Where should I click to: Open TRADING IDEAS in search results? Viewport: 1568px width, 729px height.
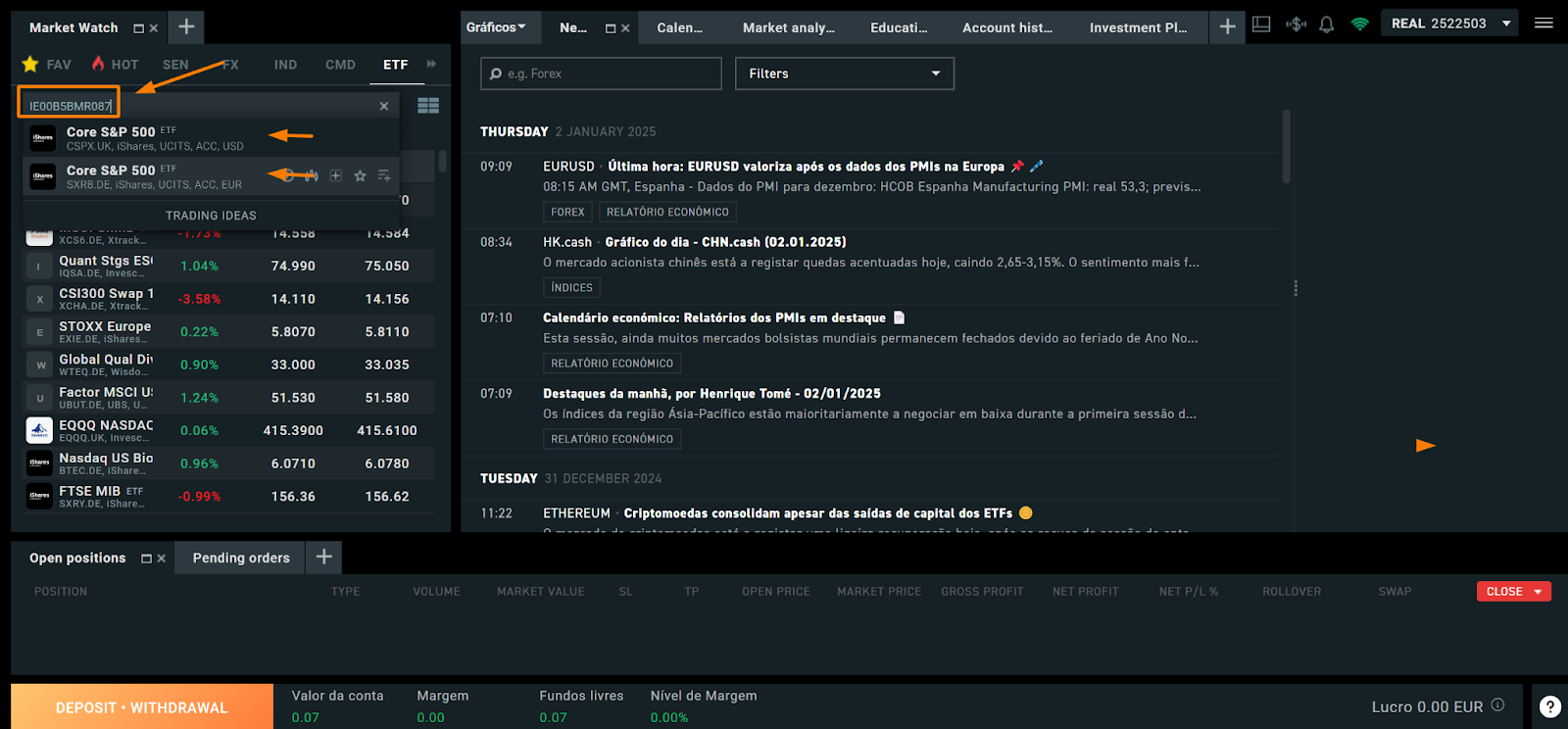211,216
